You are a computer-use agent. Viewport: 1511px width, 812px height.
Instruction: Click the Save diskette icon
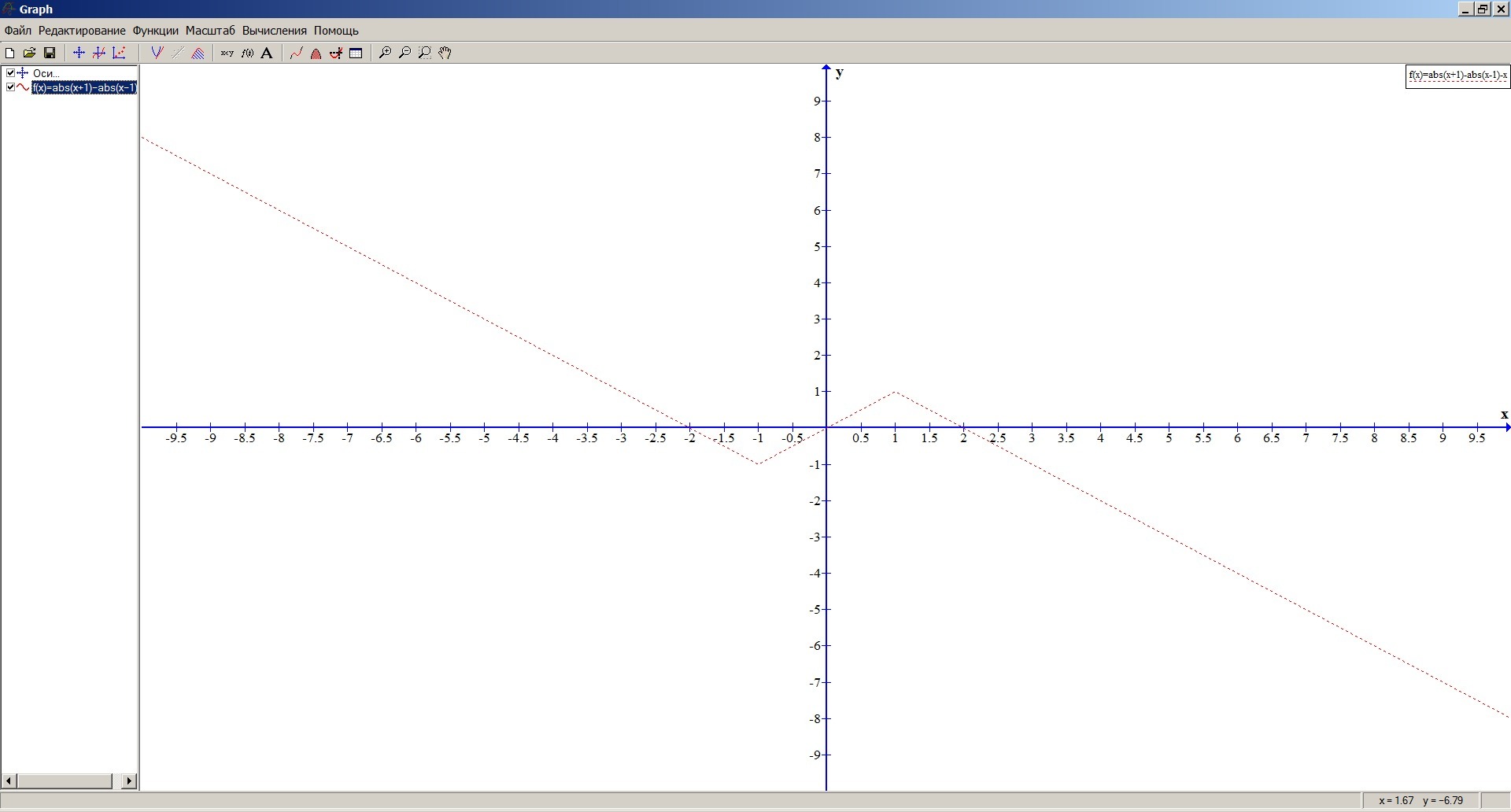click(x=50, y=53)
